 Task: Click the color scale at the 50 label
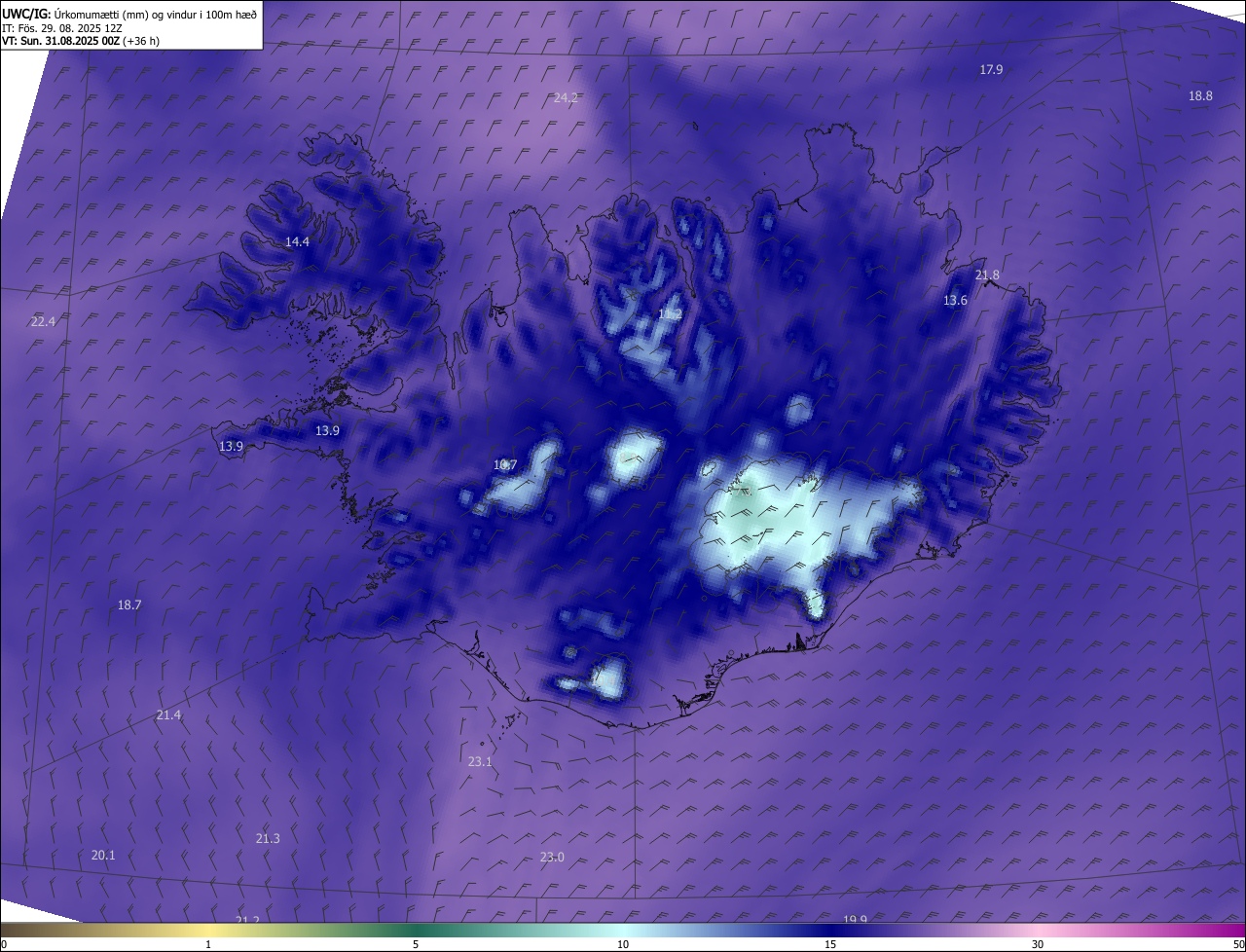[x=1238, y=944]
